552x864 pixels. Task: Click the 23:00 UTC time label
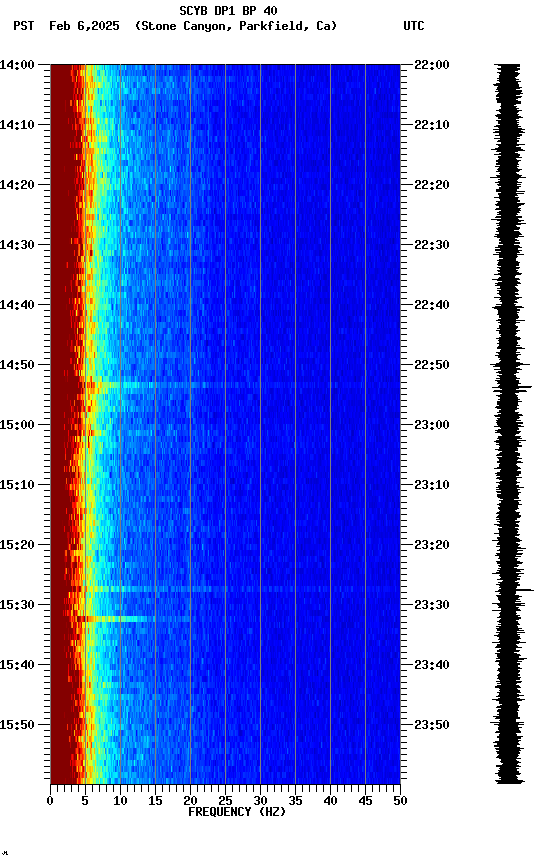(x=432, y=425)
